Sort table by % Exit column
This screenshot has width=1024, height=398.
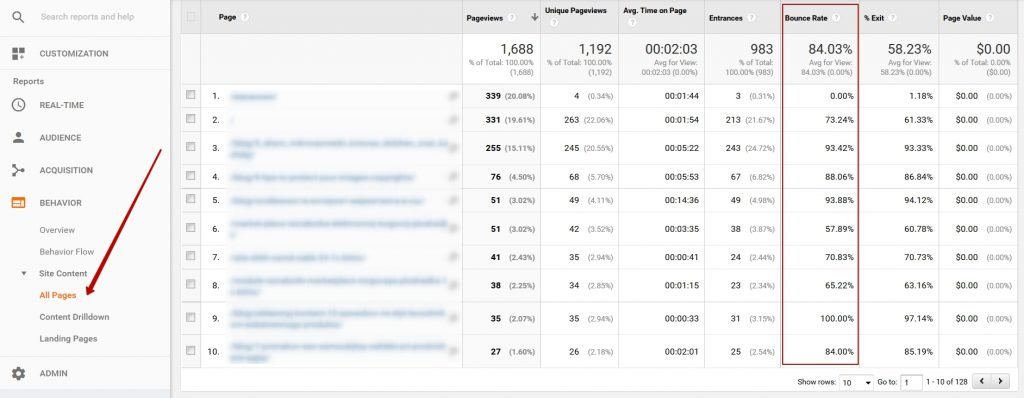[874, 18]
